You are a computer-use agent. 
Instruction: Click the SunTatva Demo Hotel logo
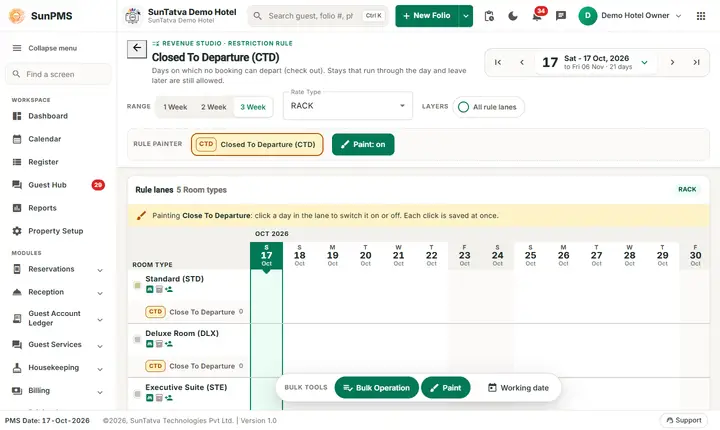pos(133,16)
